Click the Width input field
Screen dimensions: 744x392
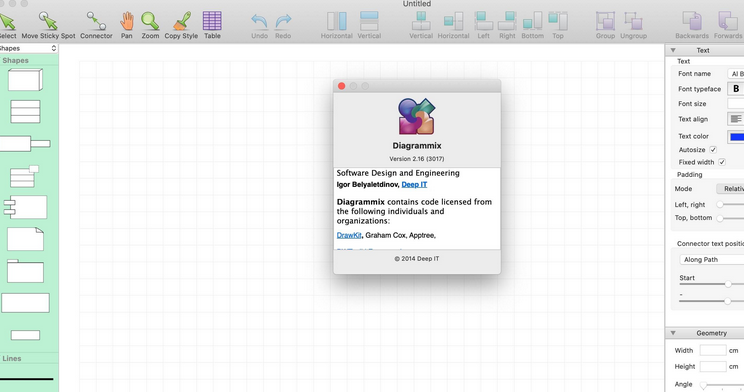pos(713,351)
